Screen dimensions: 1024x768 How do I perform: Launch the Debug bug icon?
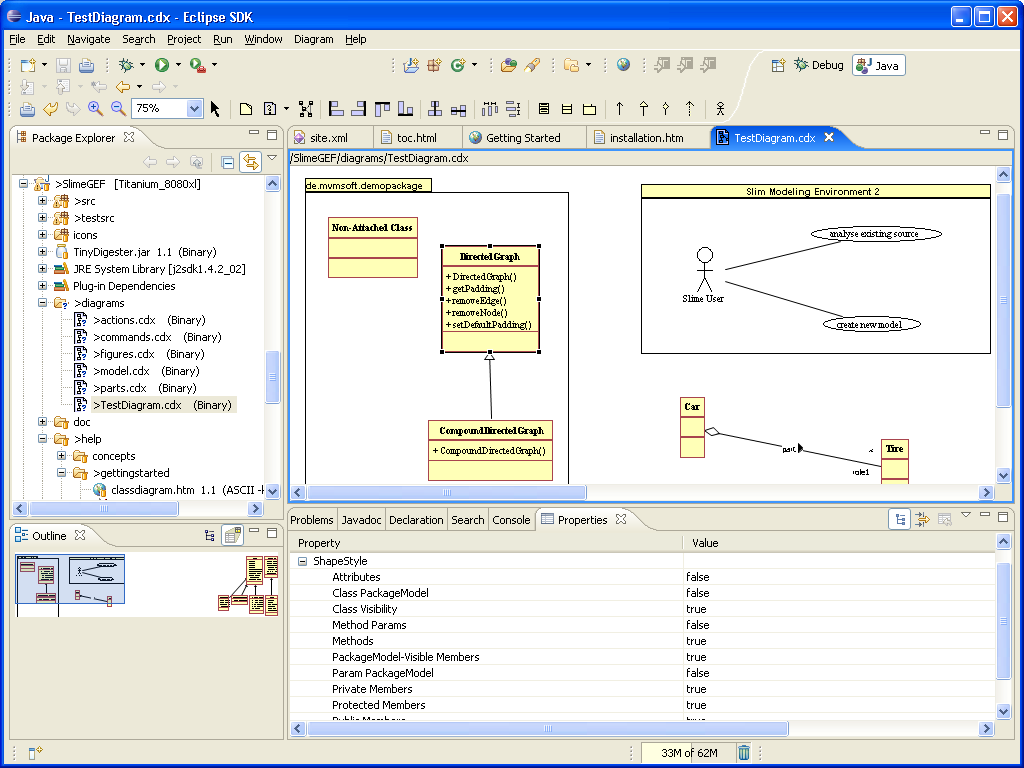[126, 65]
